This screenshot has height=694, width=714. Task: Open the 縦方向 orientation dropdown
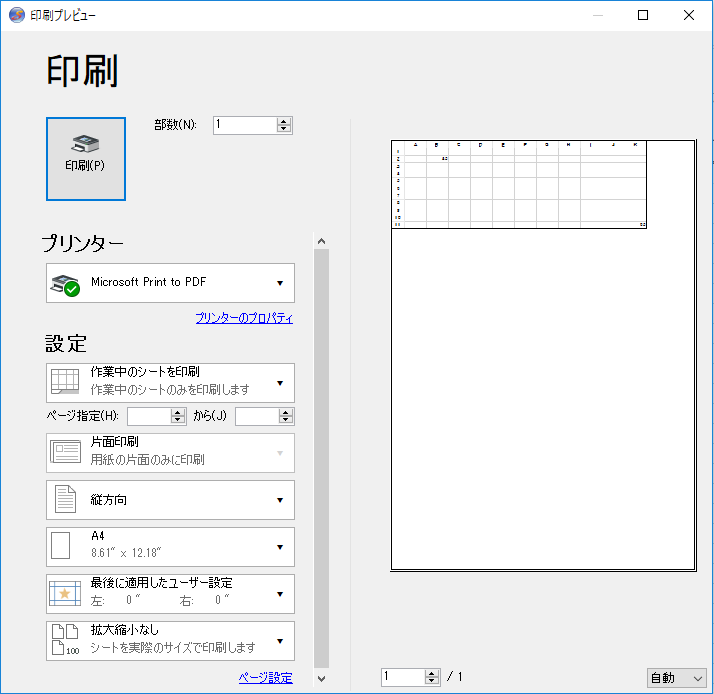point(280,500)
